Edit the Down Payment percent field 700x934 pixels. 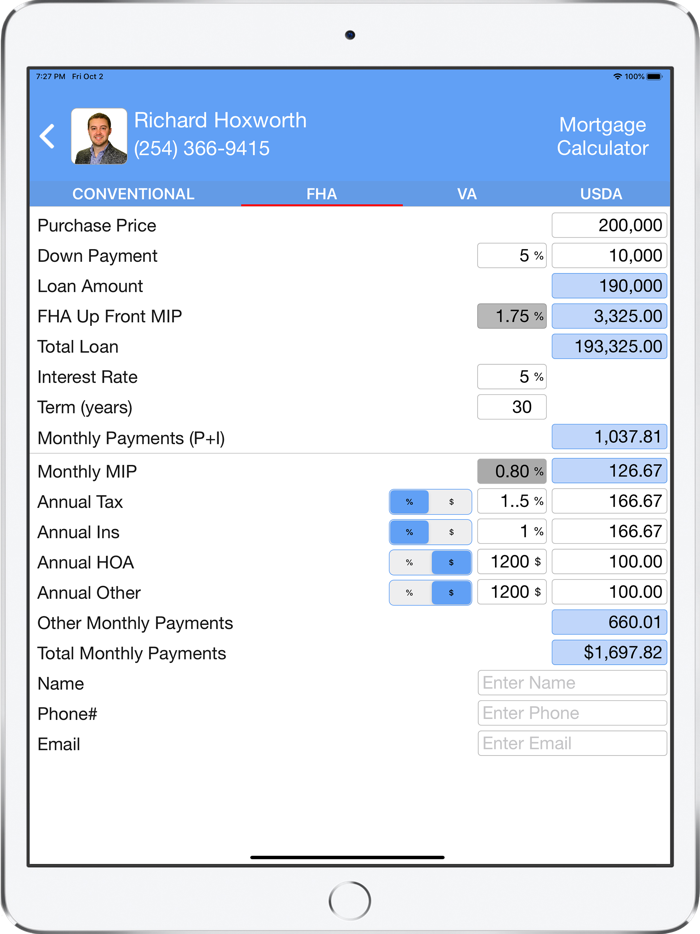(x=512, y=256)
